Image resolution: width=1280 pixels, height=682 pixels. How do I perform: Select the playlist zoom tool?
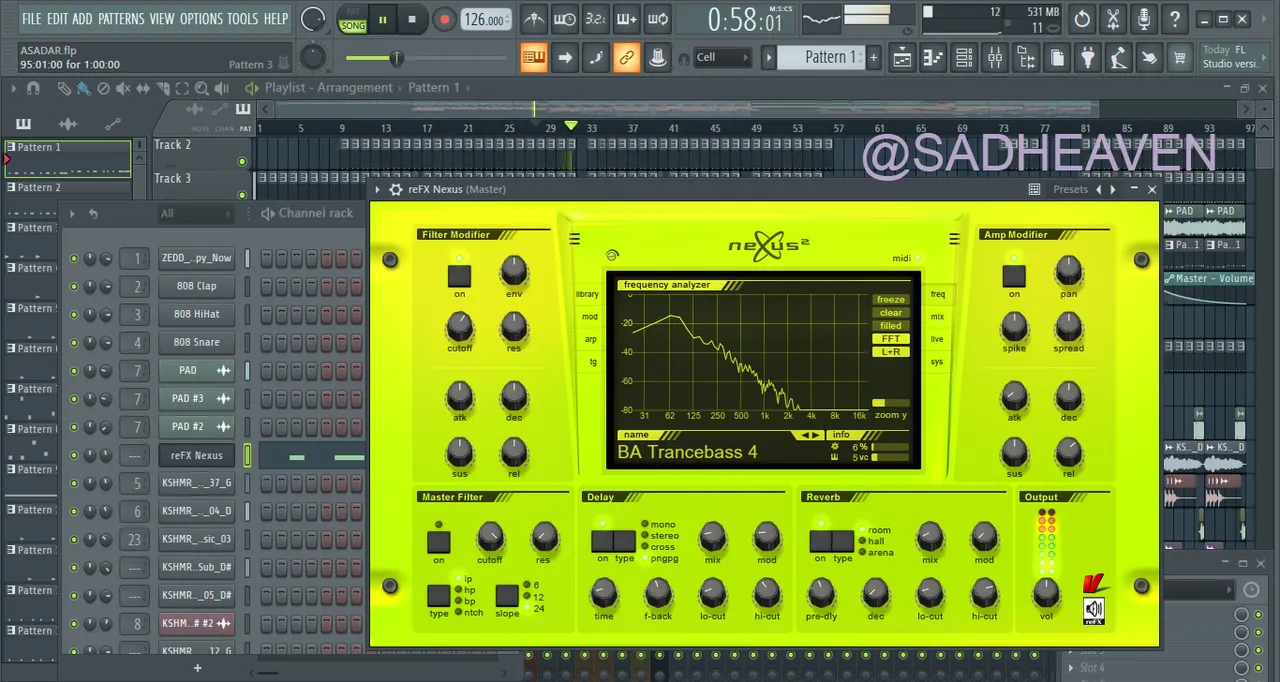[x=202, y=88]
